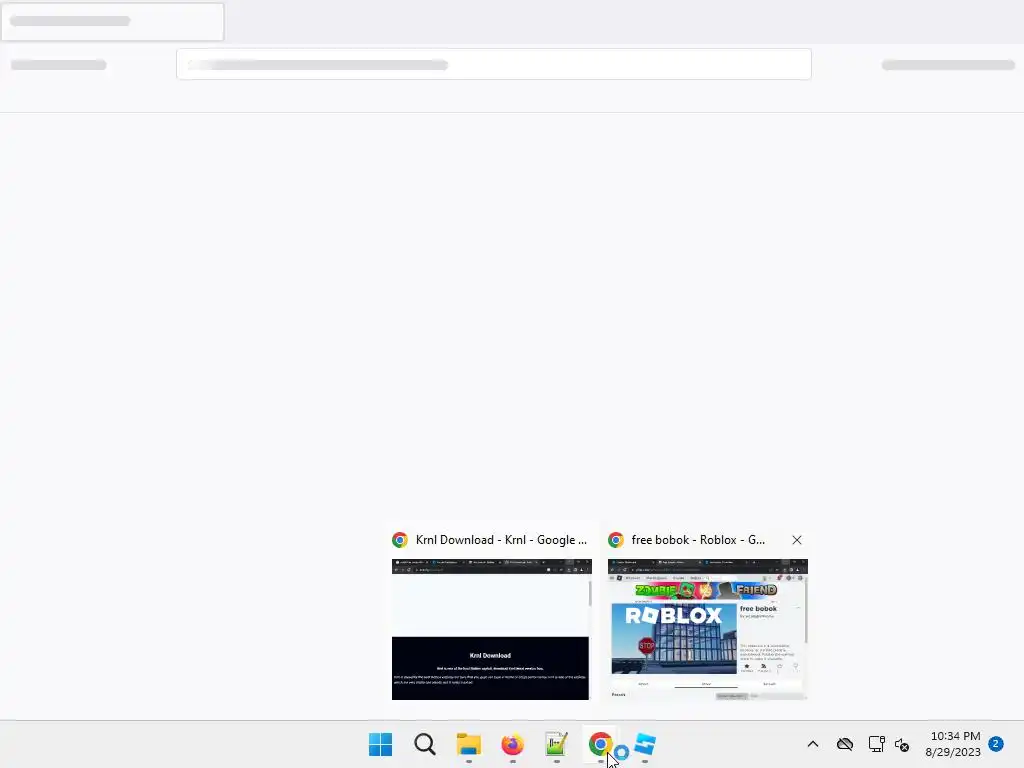Click the muted volume tray icon
Image resolution: width=1024 pixels, height=768 pixels.
click(902, 744)
